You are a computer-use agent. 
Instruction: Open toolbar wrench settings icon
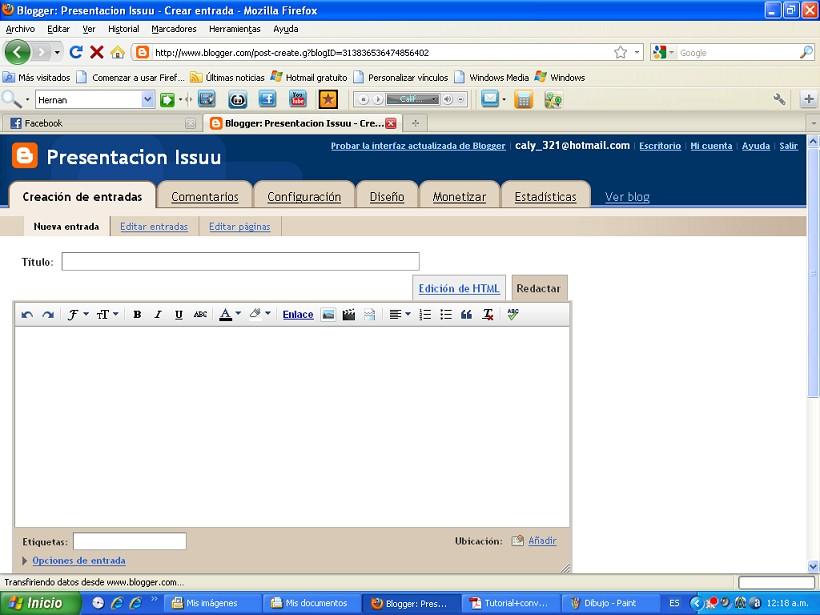click(779, 99)
